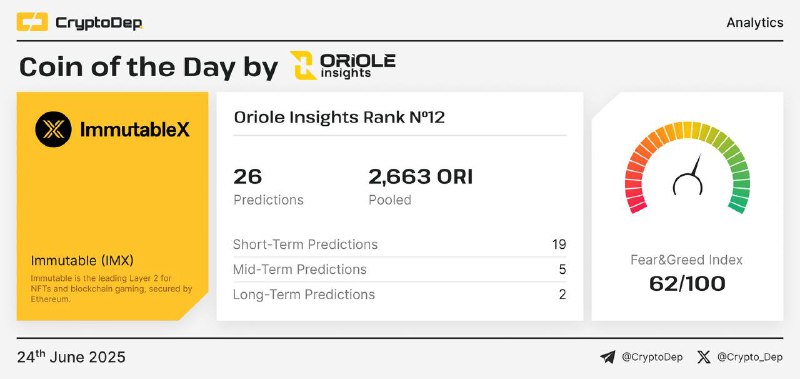The image size is (800, 379).
Task: Click the Telegram paper-plane icon
Action: [x=608, y=358]
